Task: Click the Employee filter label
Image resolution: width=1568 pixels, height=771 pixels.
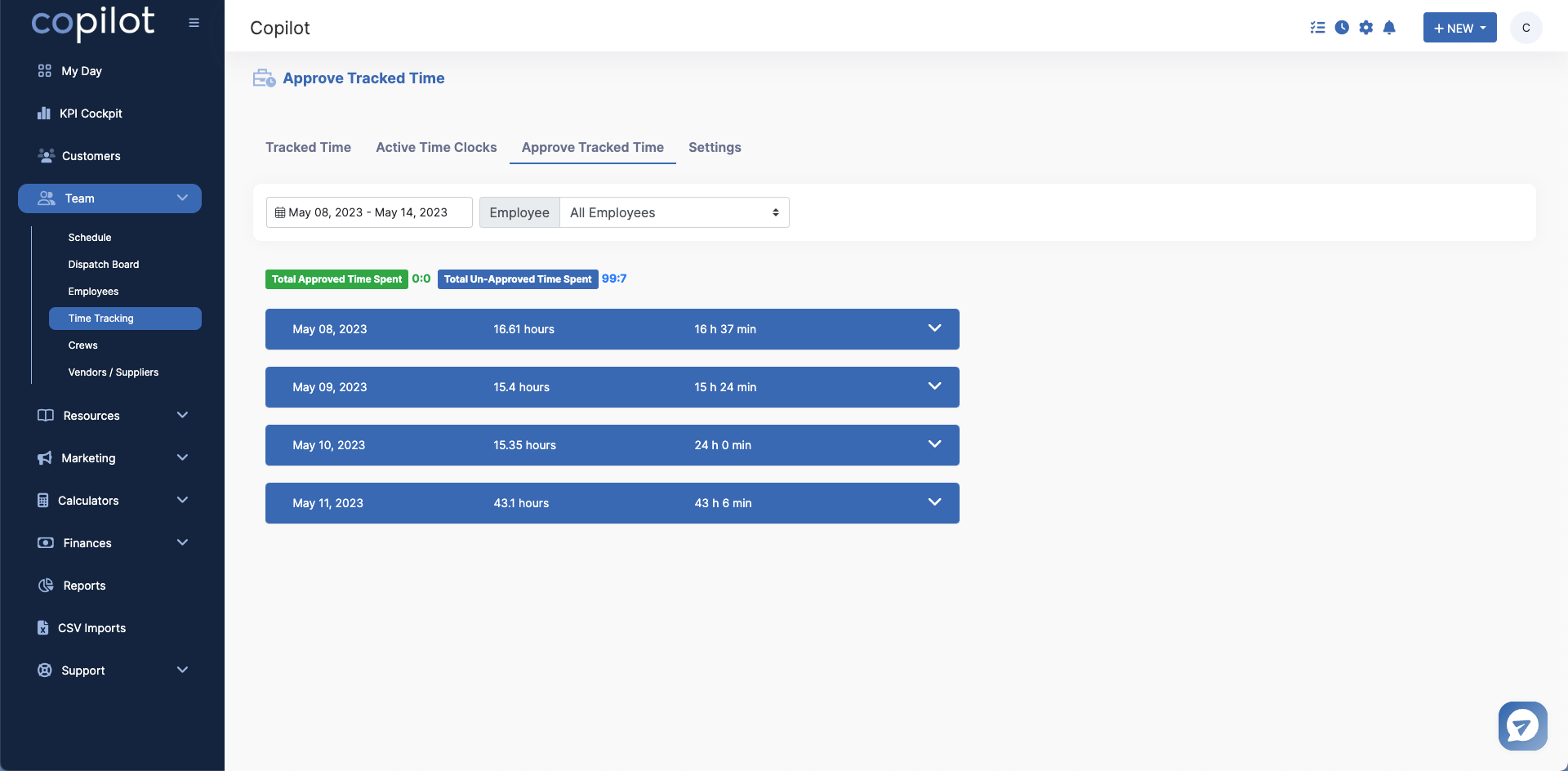Action: 519,212
